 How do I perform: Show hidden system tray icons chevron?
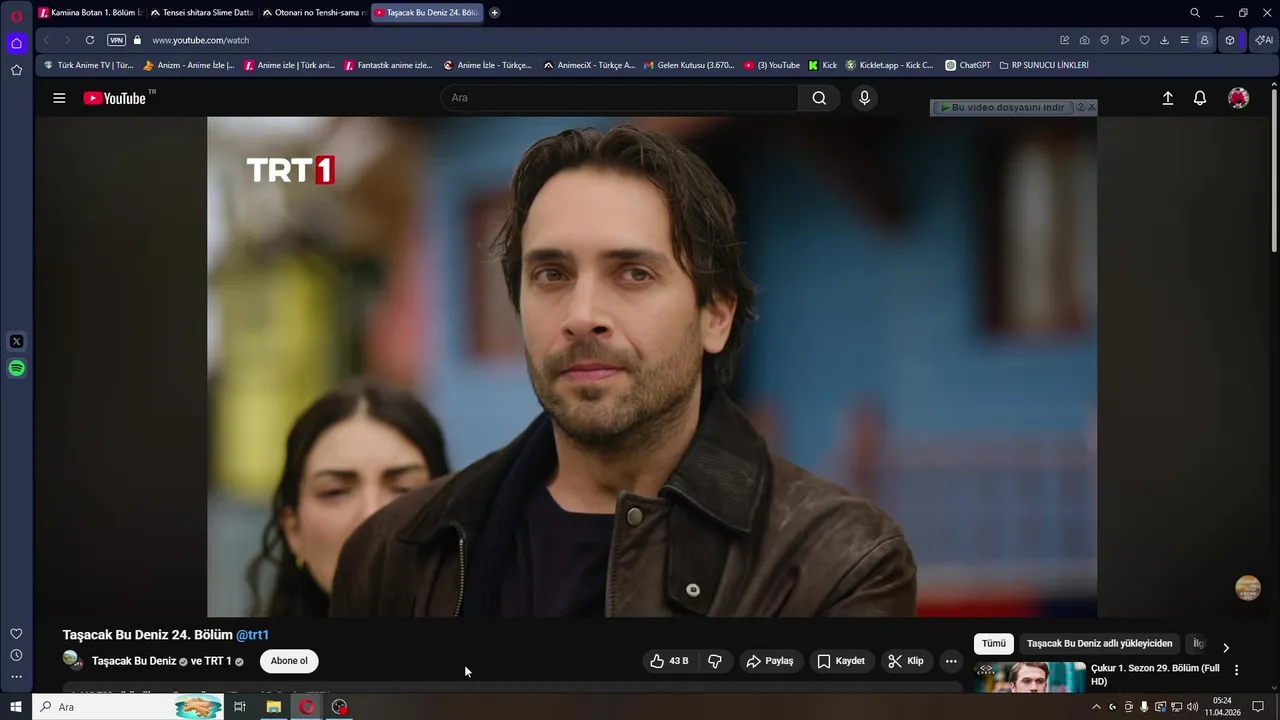(1096, 707)
